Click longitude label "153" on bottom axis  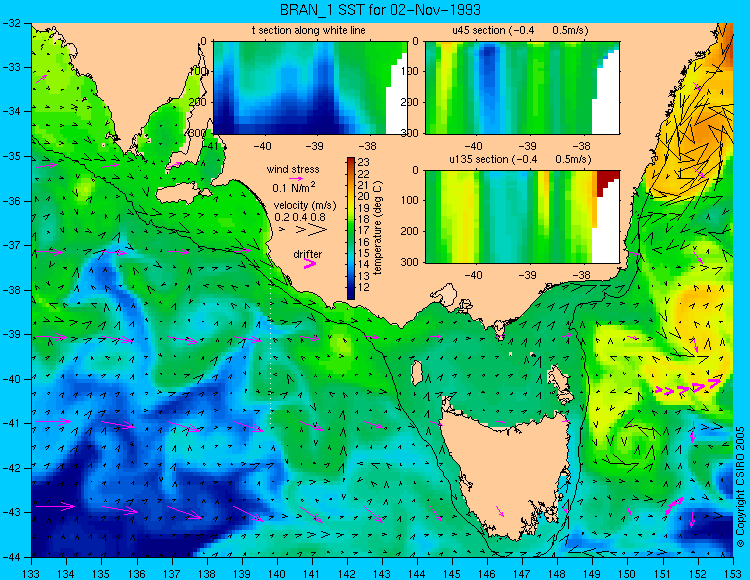pyautogui.click(x=733, y=573)
